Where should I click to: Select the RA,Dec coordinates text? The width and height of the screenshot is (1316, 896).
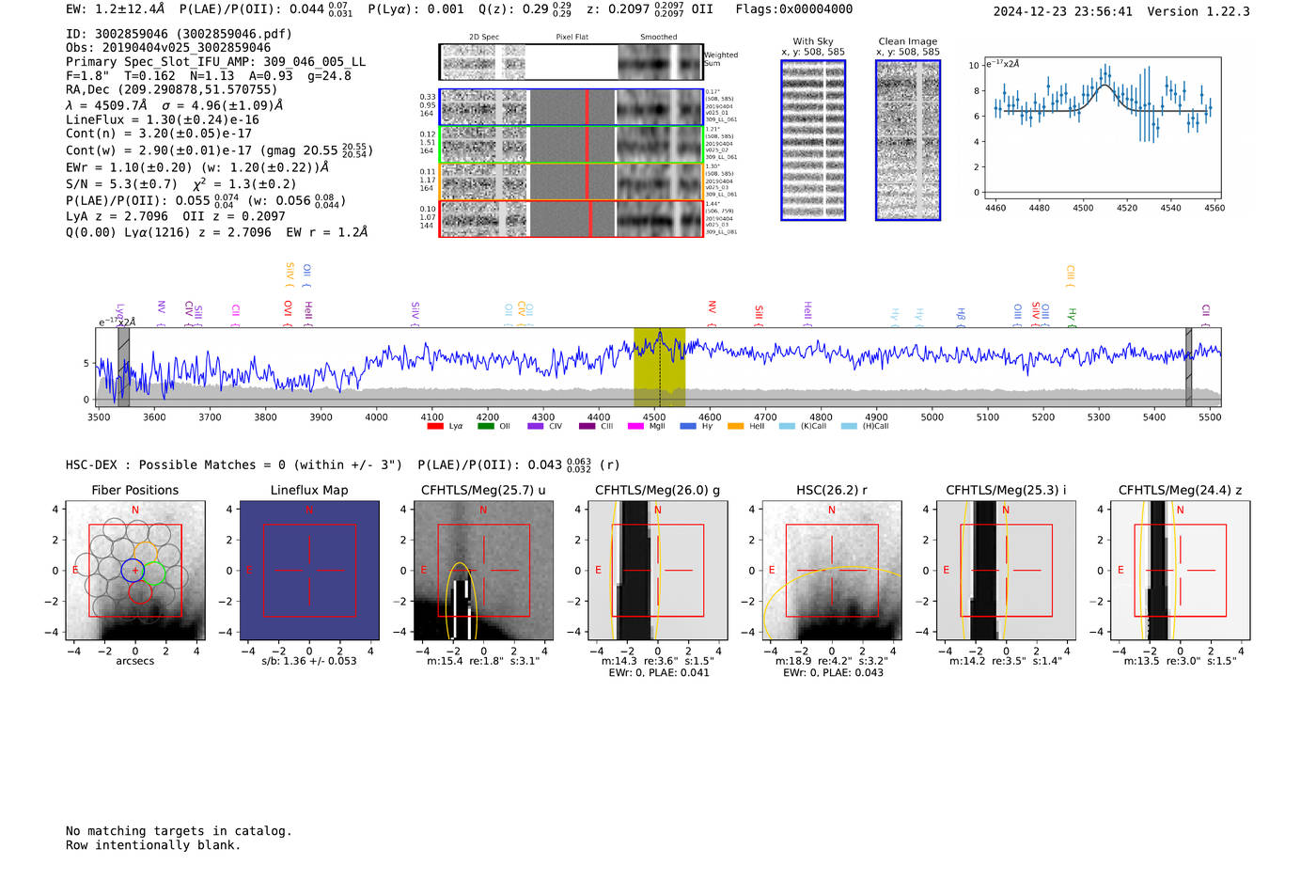(172, 89)
